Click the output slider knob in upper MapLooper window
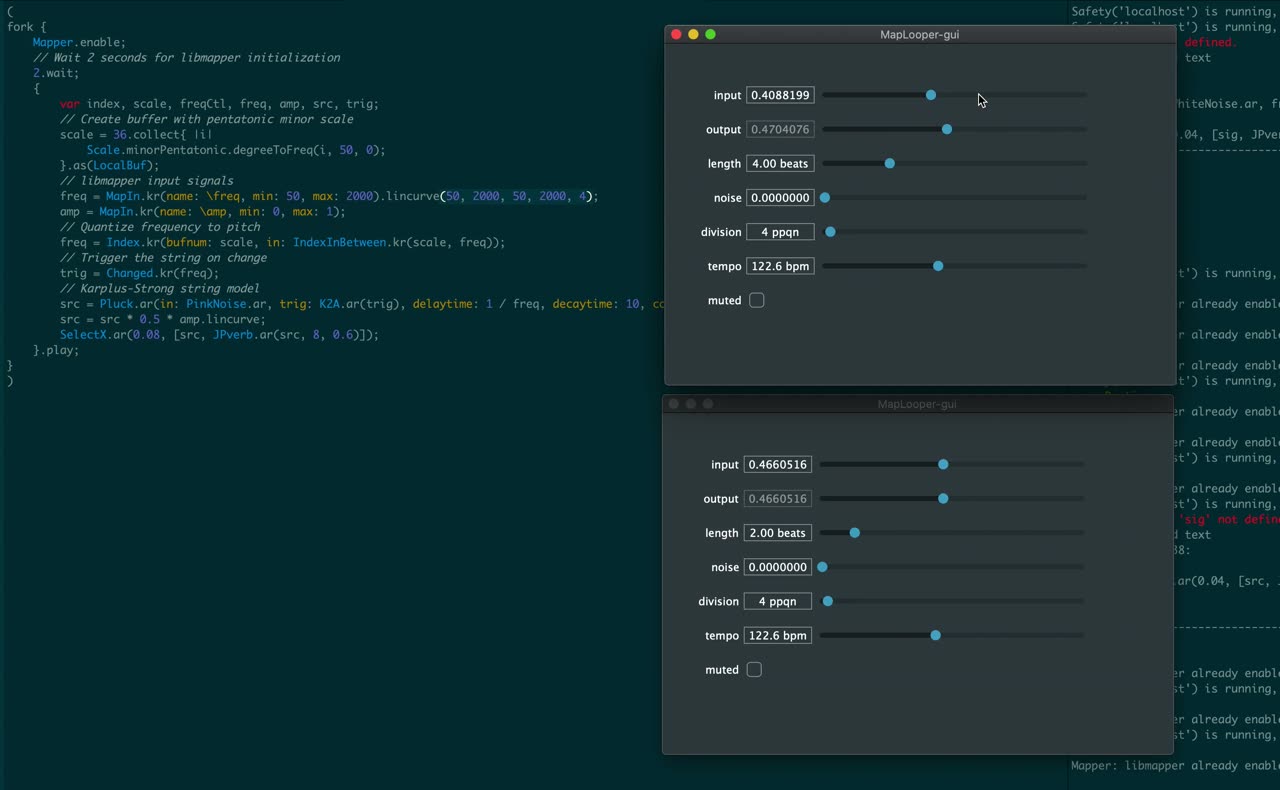 (x=947, y=129)
